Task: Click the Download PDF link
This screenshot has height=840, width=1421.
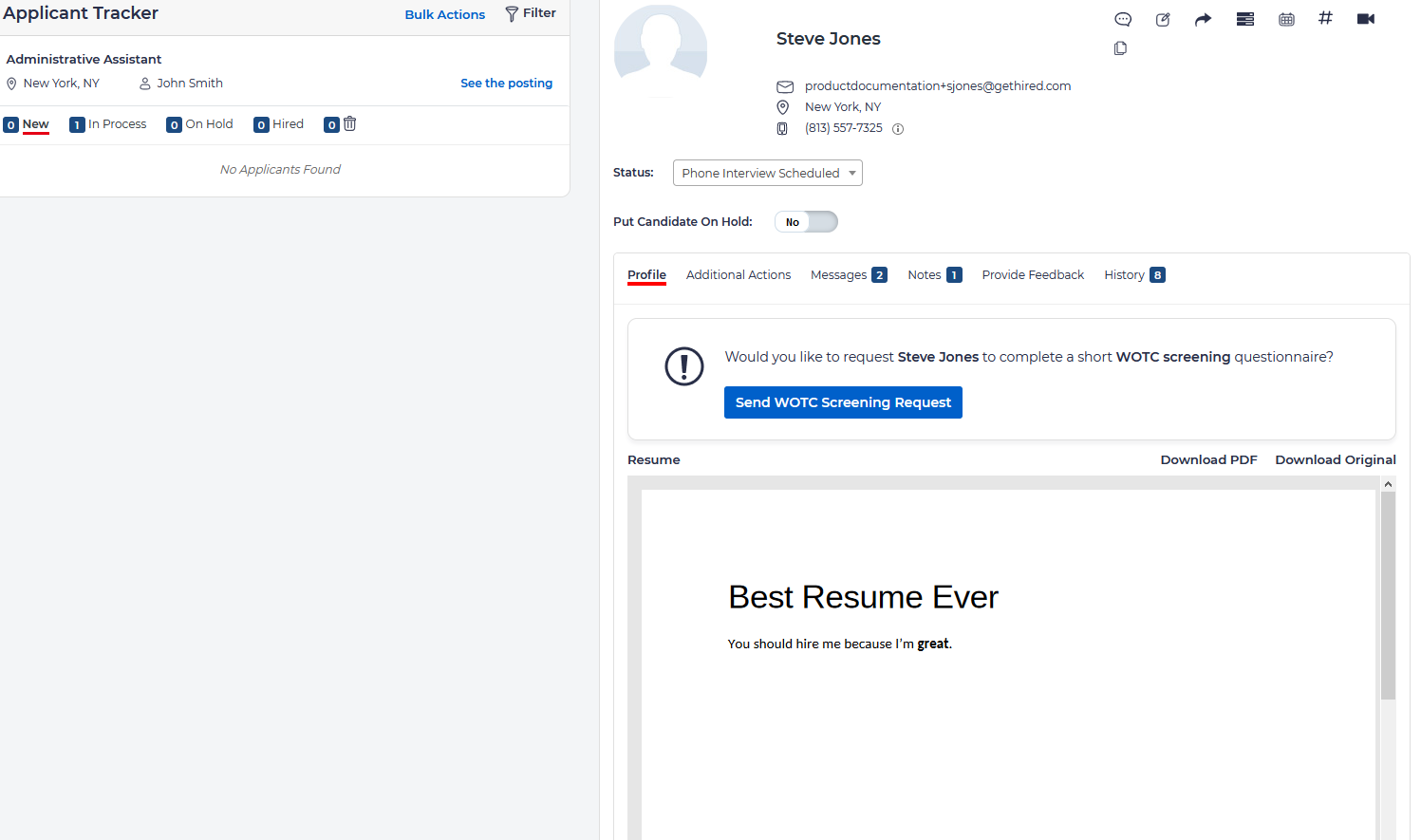Action: click(x=1208, y=459)
